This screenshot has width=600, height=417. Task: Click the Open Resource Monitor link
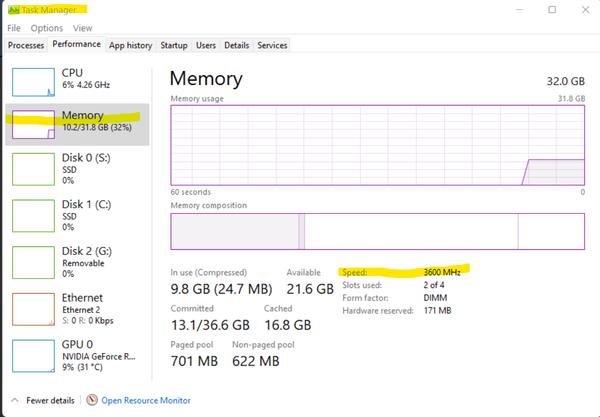[x=145, y=400]
